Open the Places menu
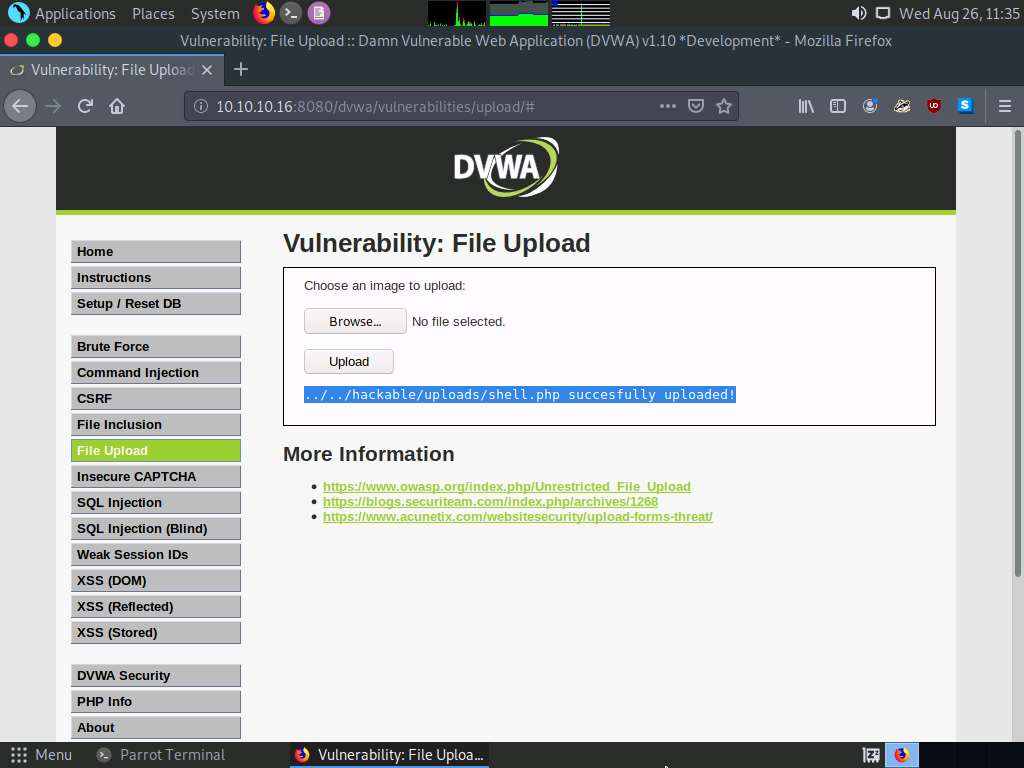Image resolution: width=1024 pixels, height=768 pixels. tap(153, 13)
